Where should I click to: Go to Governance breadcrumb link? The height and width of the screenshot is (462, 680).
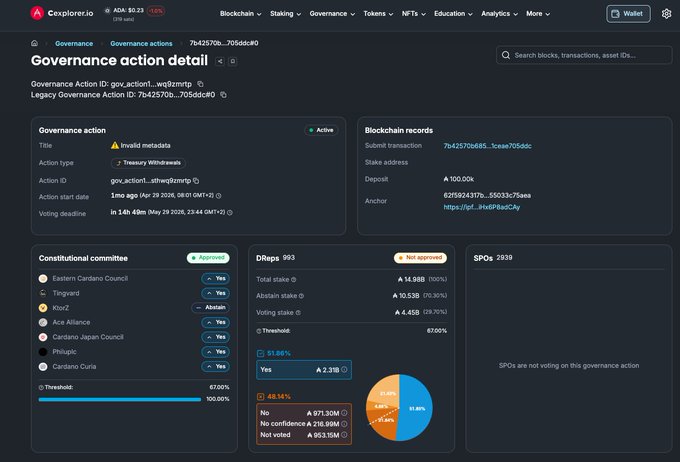[74, 43]
